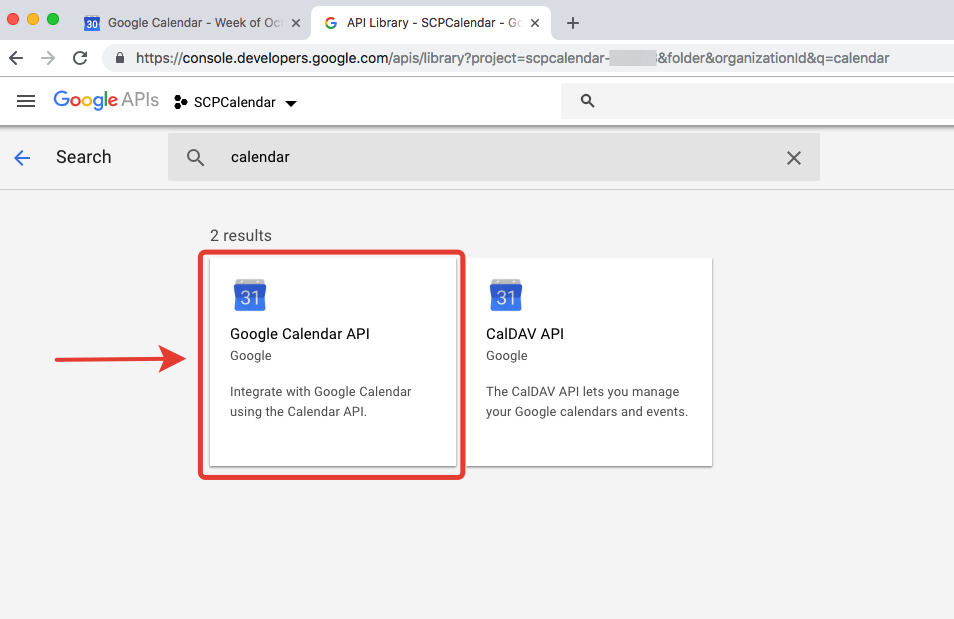Click the Google APIs logo
The width and height of the screenshot is (954, 619).
coord(106,101)
